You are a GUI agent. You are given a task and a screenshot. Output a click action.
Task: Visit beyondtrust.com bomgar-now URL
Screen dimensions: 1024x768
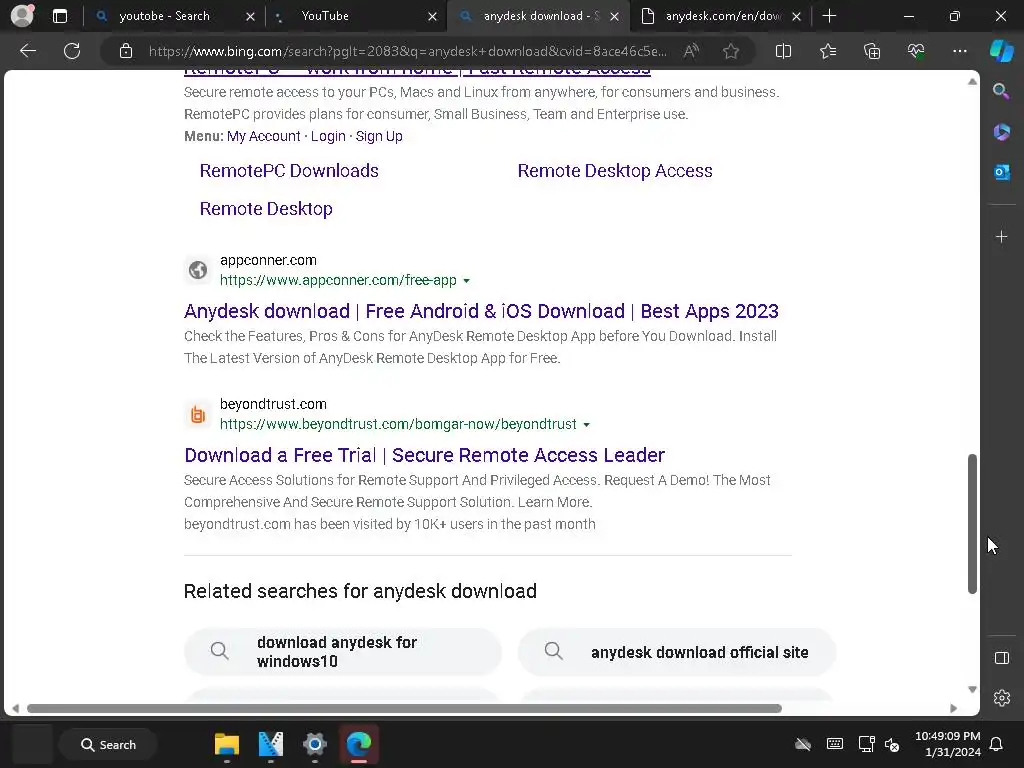coord(398,424)
